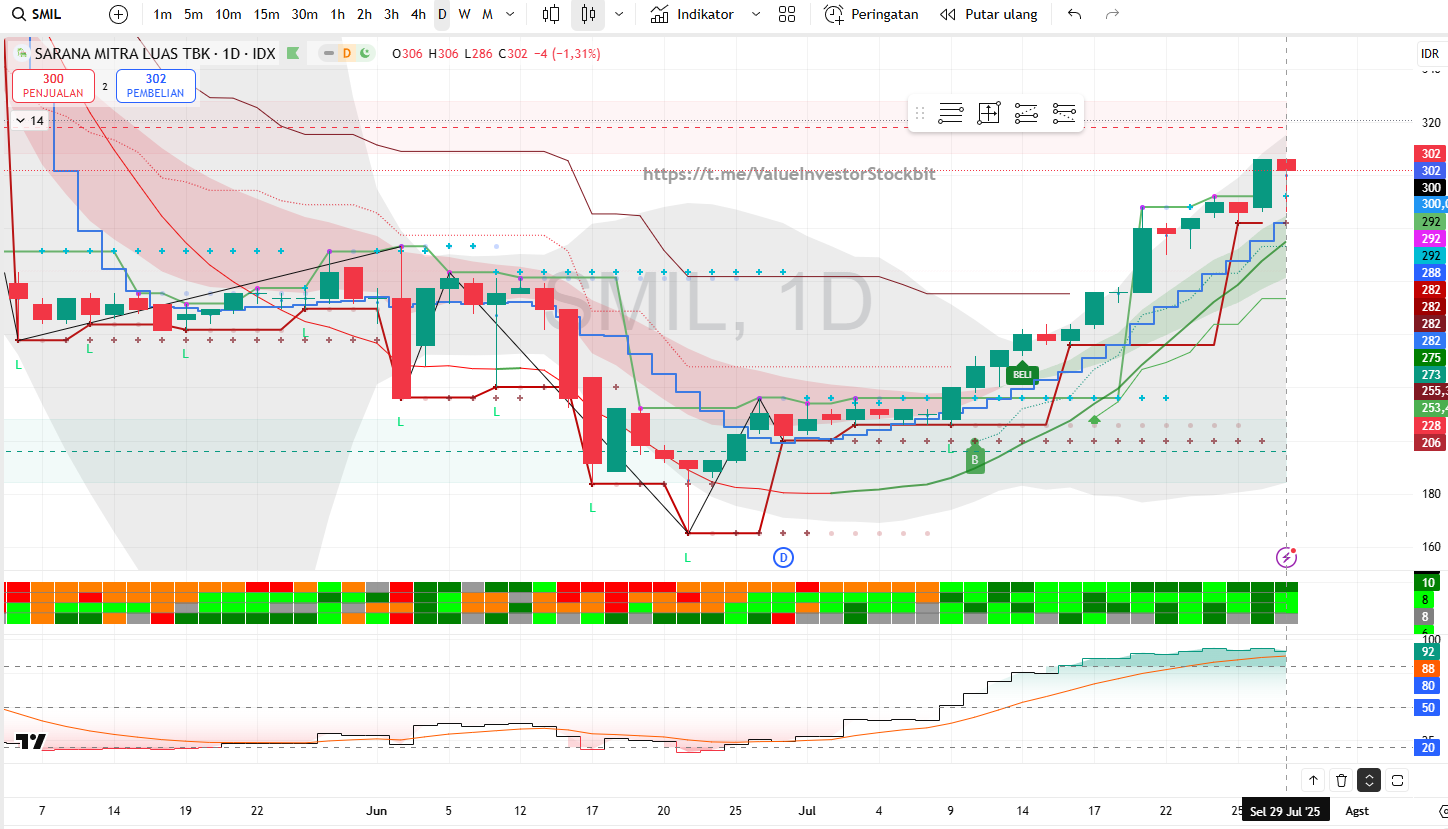
Task: Select the 15m interval
Action: pyautogui.click(x=266, y=14)
